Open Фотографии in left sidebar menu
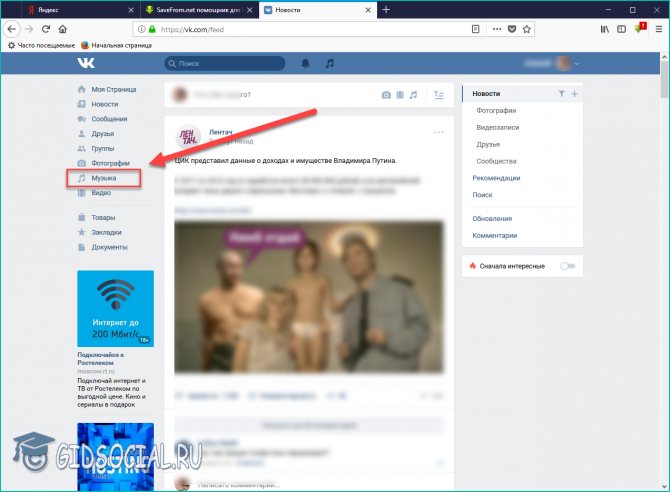Screen dimensions: 670x492 (103, 163)
